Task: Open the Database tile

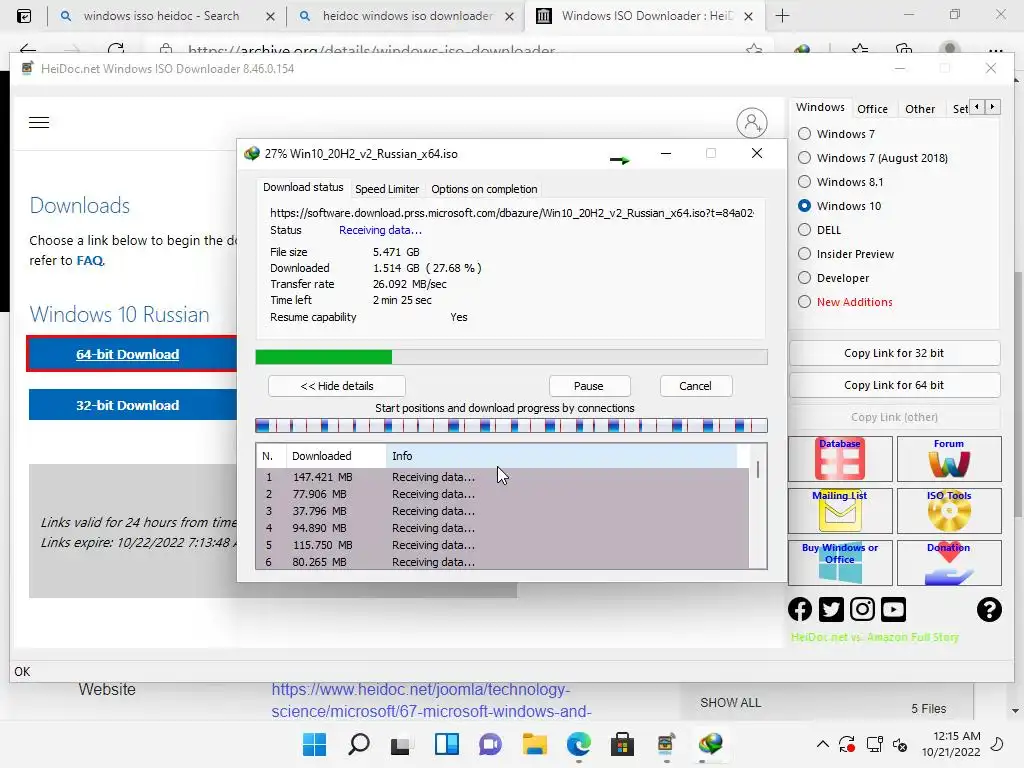Action: [840, 459]
